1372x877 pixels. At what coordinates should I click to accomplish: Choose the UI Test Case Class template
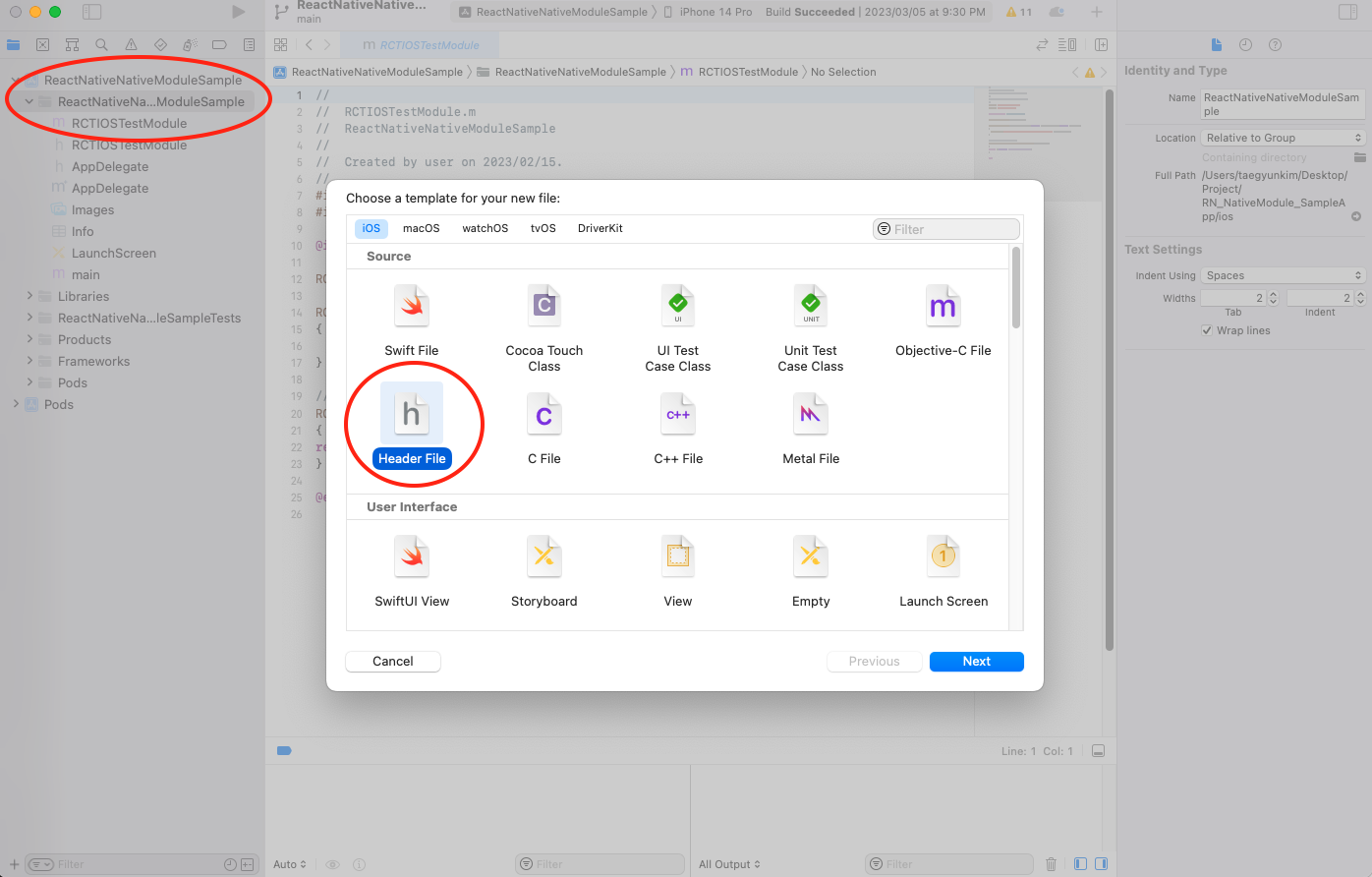pos(678,327)
